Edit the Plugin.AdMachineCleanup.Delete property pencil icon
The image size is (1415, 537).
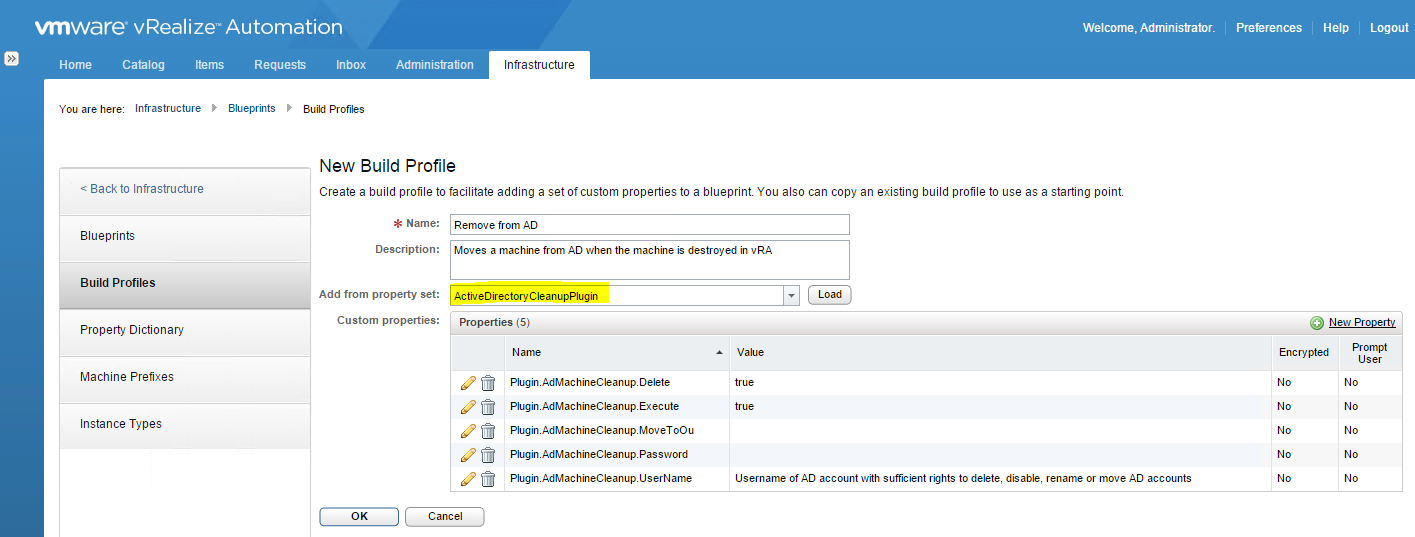pos(468,382)
